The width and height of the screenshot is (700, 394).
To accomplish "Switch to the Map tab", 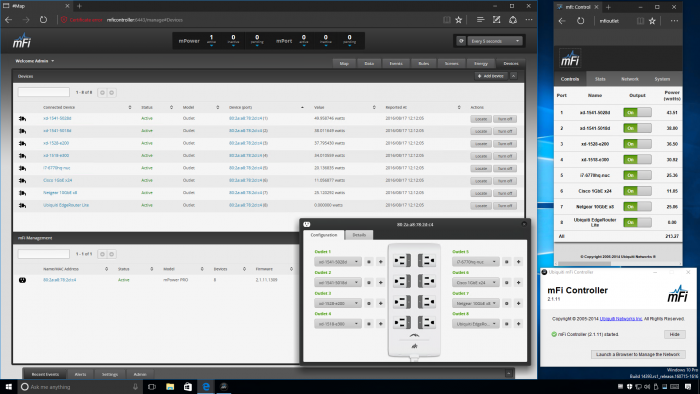I will pos(344,63).
